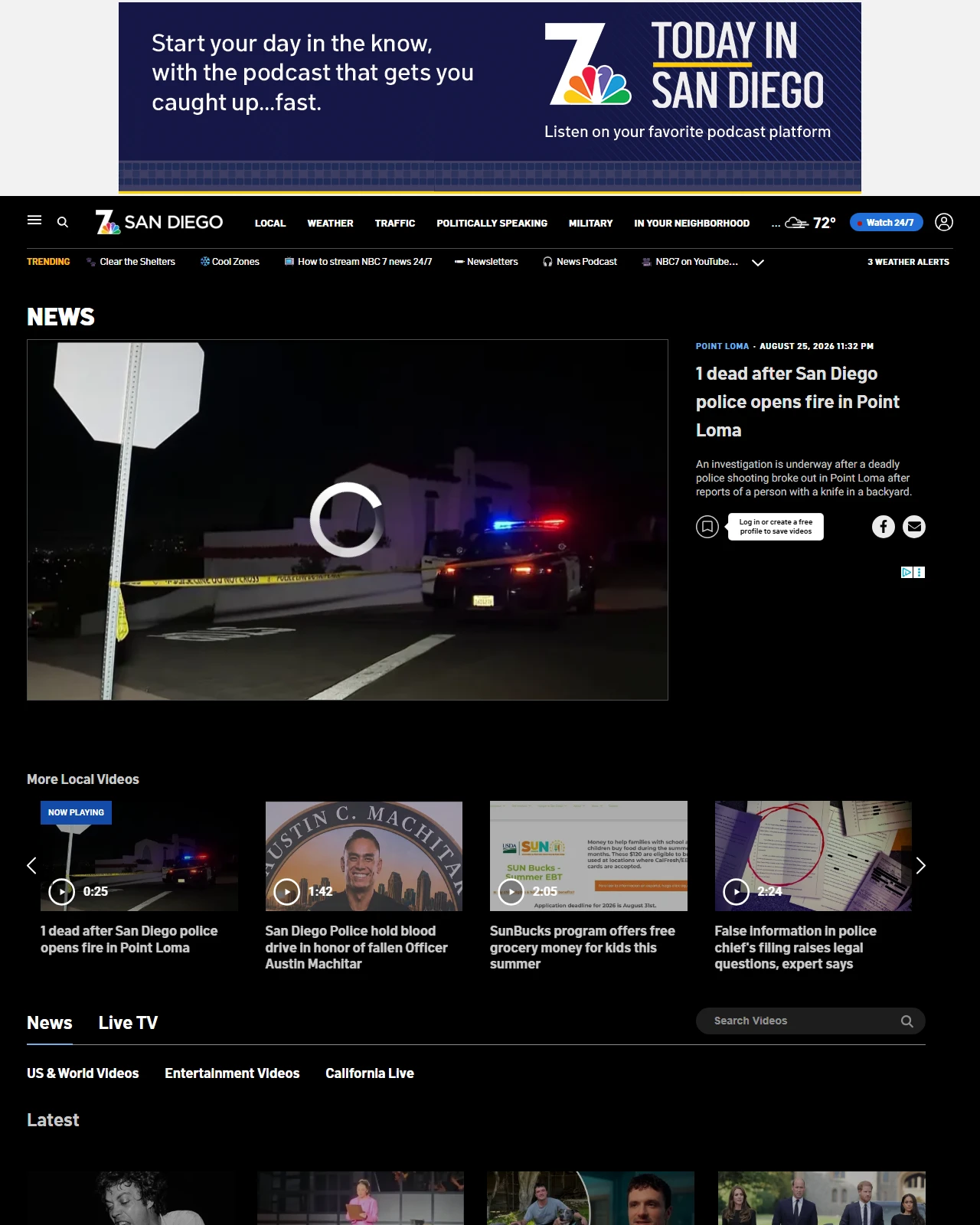This screenshot has width=980, height=1225.
Task: Open headline 1 dead after San Diego police
Action: (798, 402)
